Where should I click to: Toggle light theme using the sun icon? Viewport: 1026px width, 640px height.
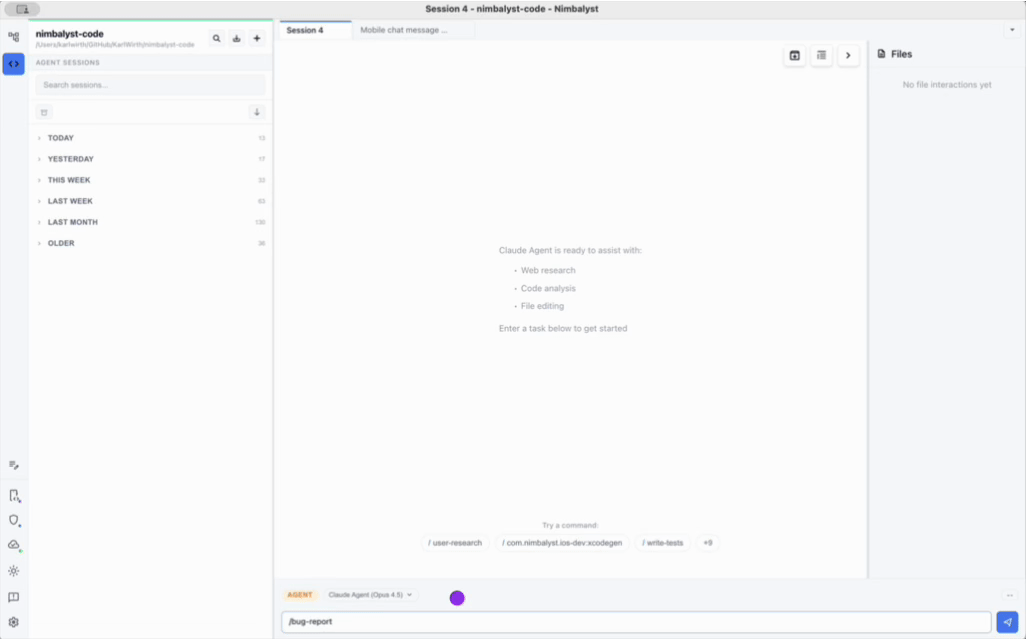coord(14,571)
